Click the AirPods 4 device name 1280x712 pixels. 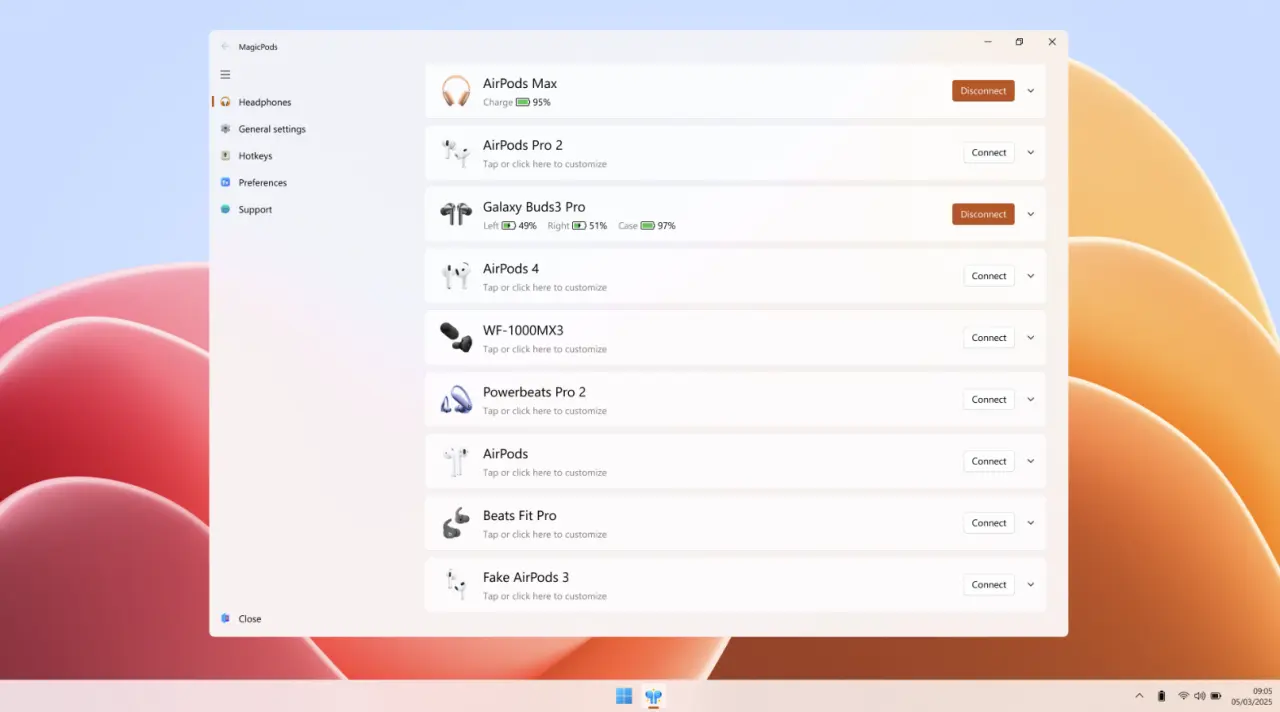pos(511,269)
